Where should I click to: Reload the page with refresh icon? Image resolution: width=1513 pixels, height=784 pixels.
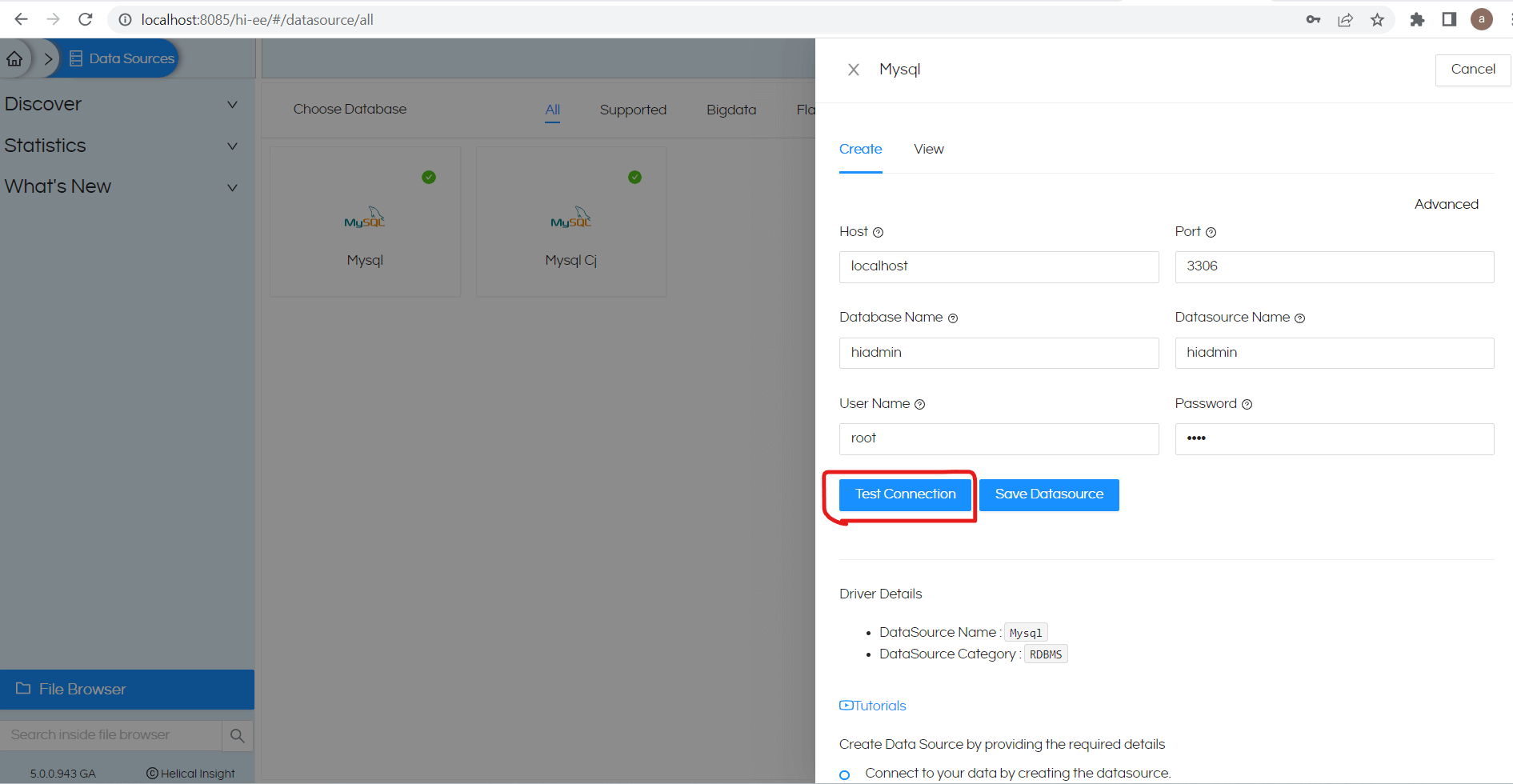(x=86, y=19)
